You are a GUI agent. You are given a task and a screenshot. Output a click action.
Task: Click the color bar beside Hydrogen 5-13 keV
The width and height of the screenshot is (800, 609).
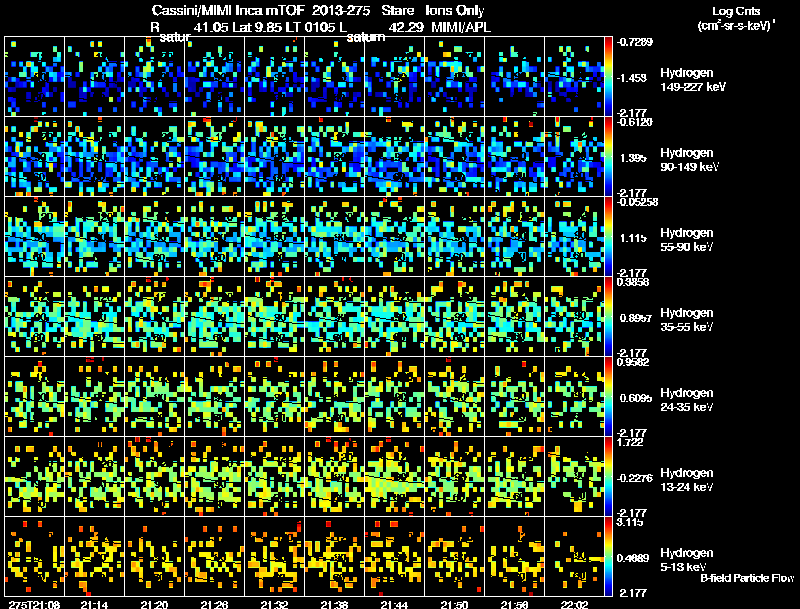[x=608, y=557]
